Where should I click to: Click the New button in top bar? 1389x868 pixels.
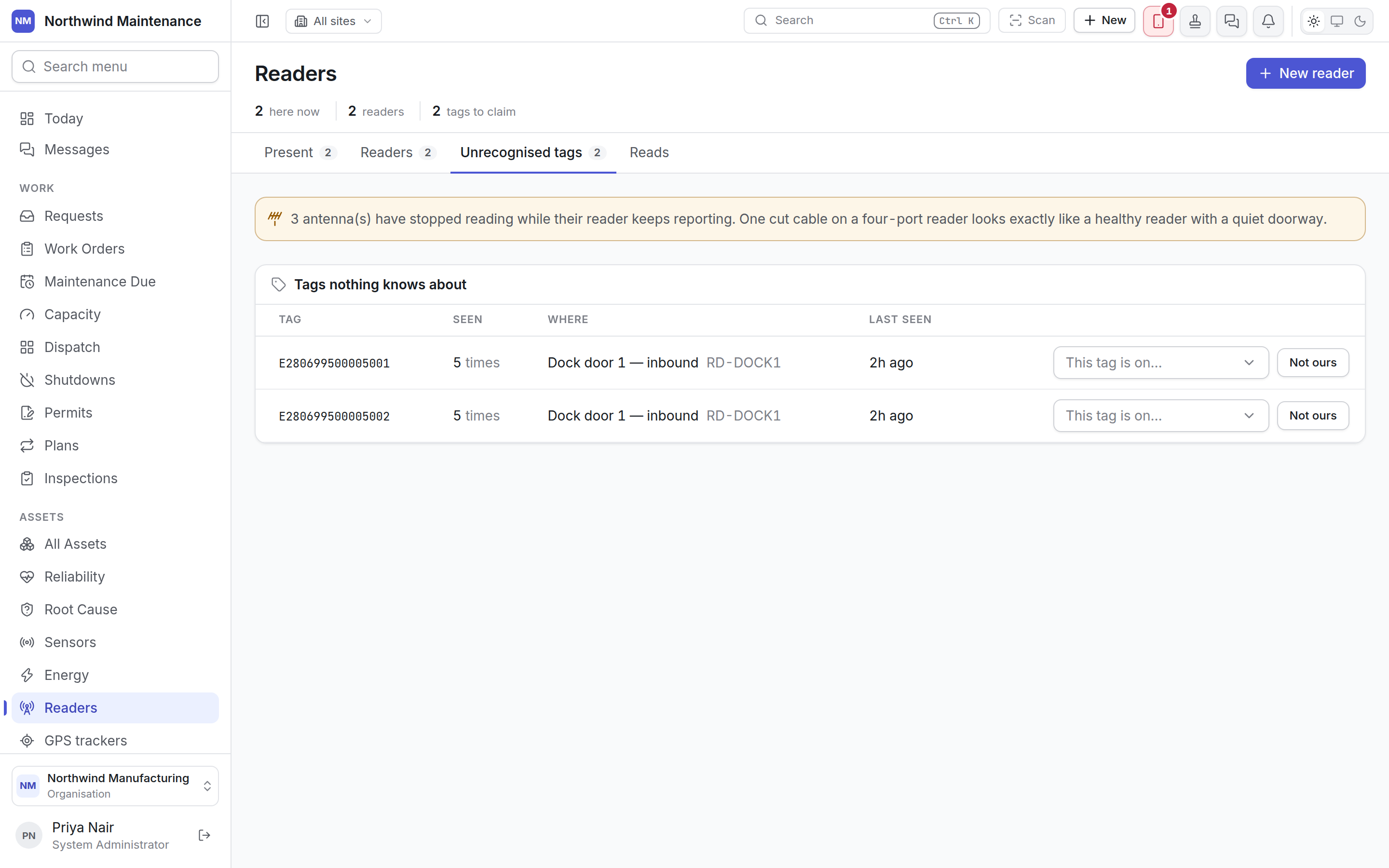1104,21
